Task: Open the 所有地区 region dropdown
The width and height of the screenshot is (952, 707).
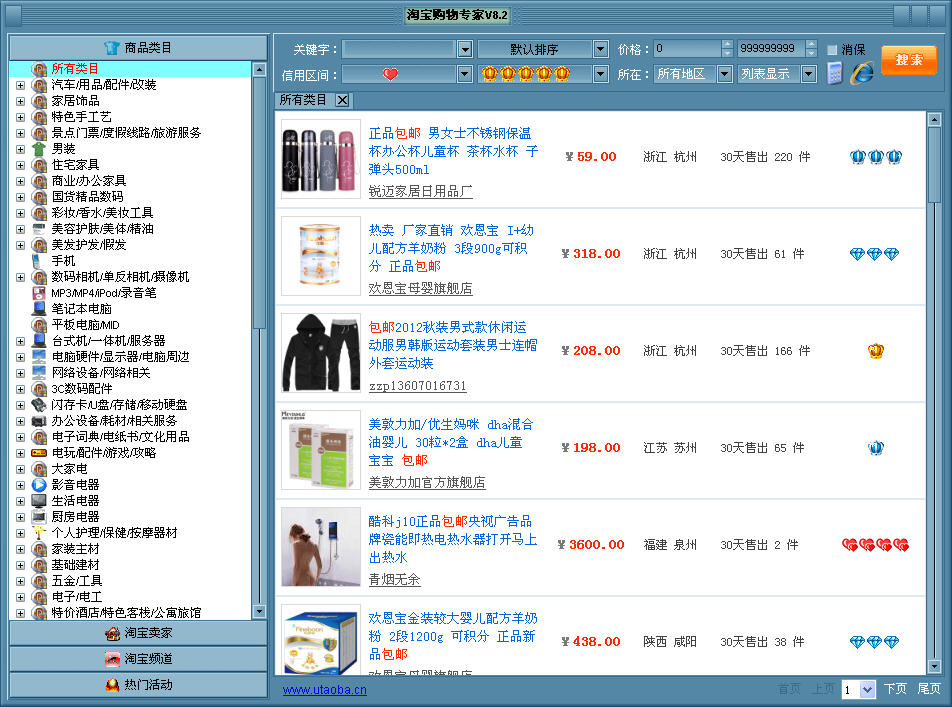Action: click(725, 74)
